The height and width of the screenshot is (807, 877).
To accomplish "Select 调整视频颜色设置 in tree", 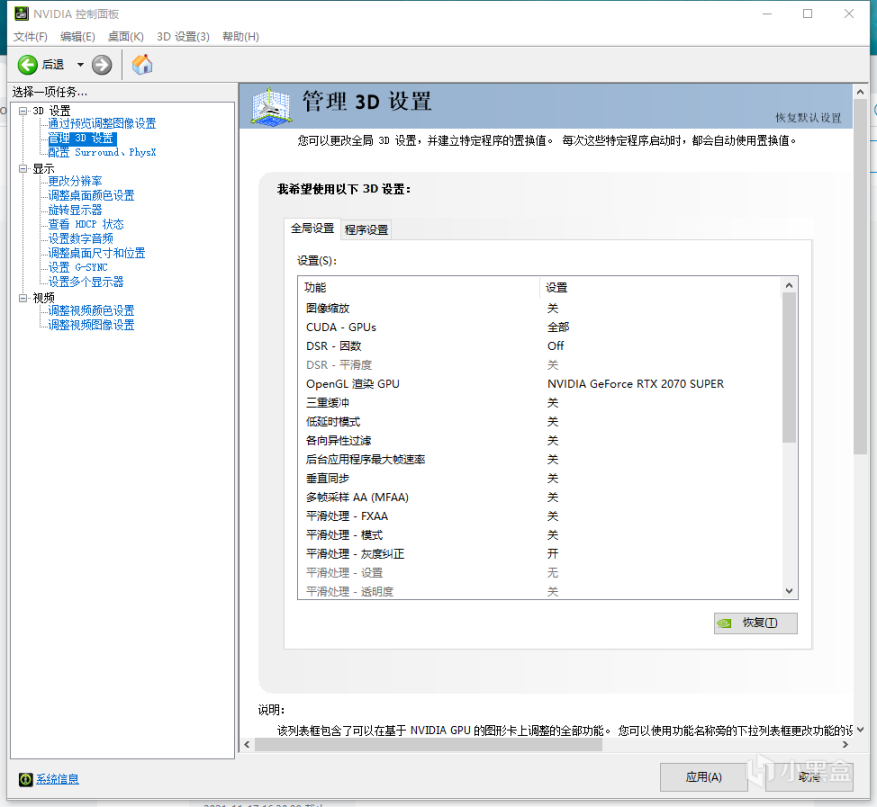I will tap(91, 310).
